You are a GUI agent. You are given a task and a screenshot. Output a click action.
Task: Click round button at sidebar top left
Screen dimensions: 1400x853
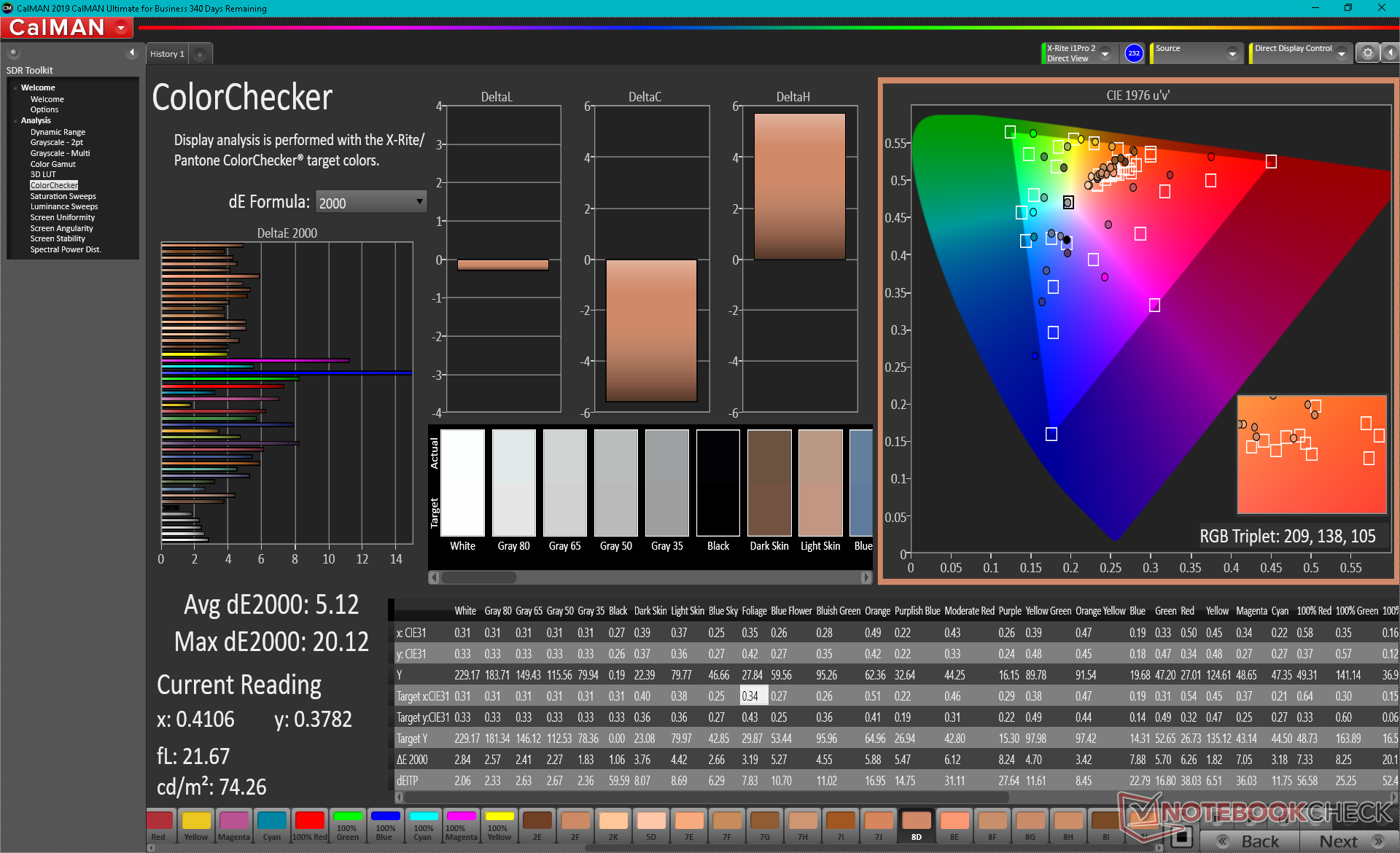click(13, 52)
